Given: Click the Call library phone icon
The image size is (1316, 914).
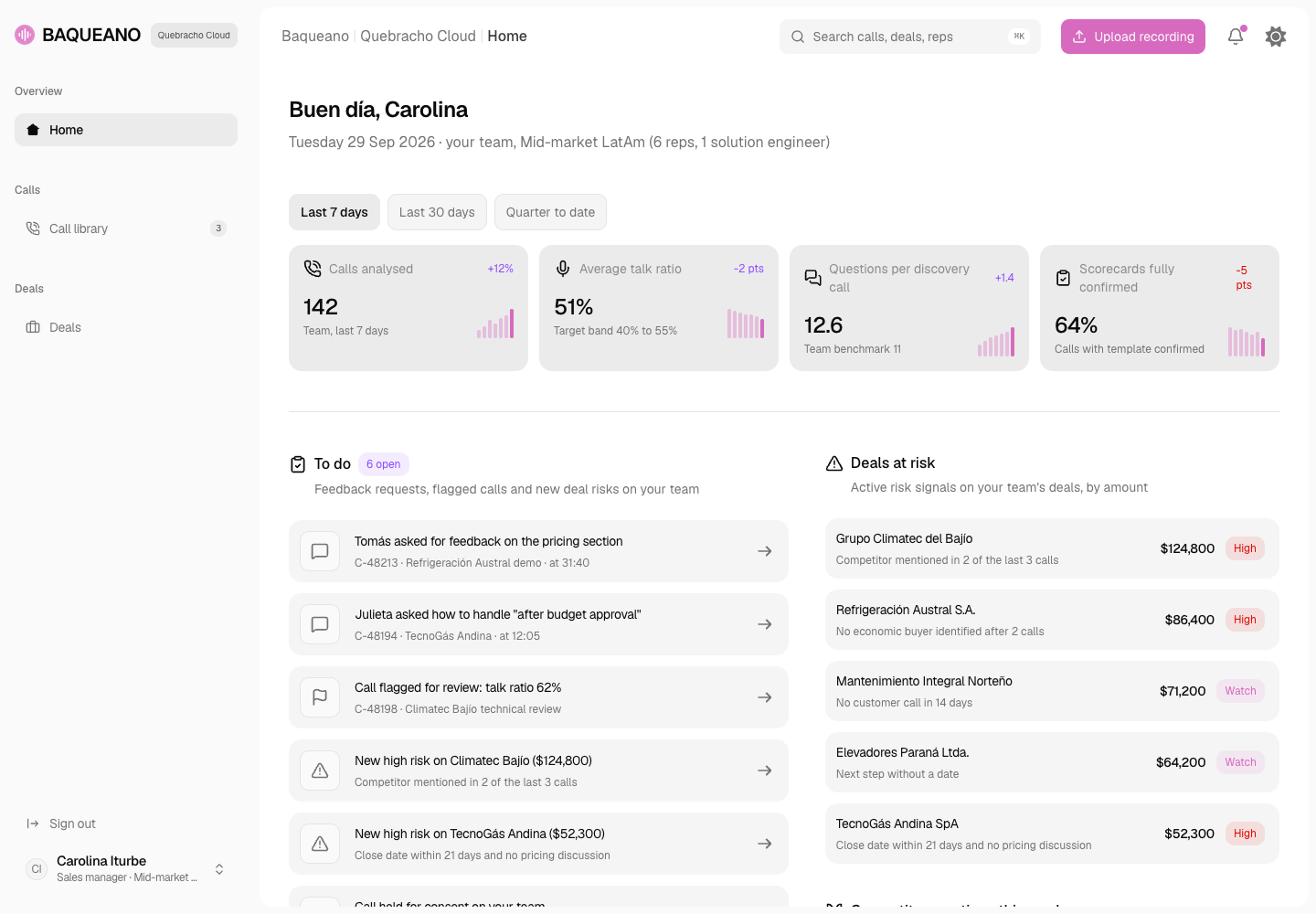Looking at the screenshot, I should tap(33, 228).
